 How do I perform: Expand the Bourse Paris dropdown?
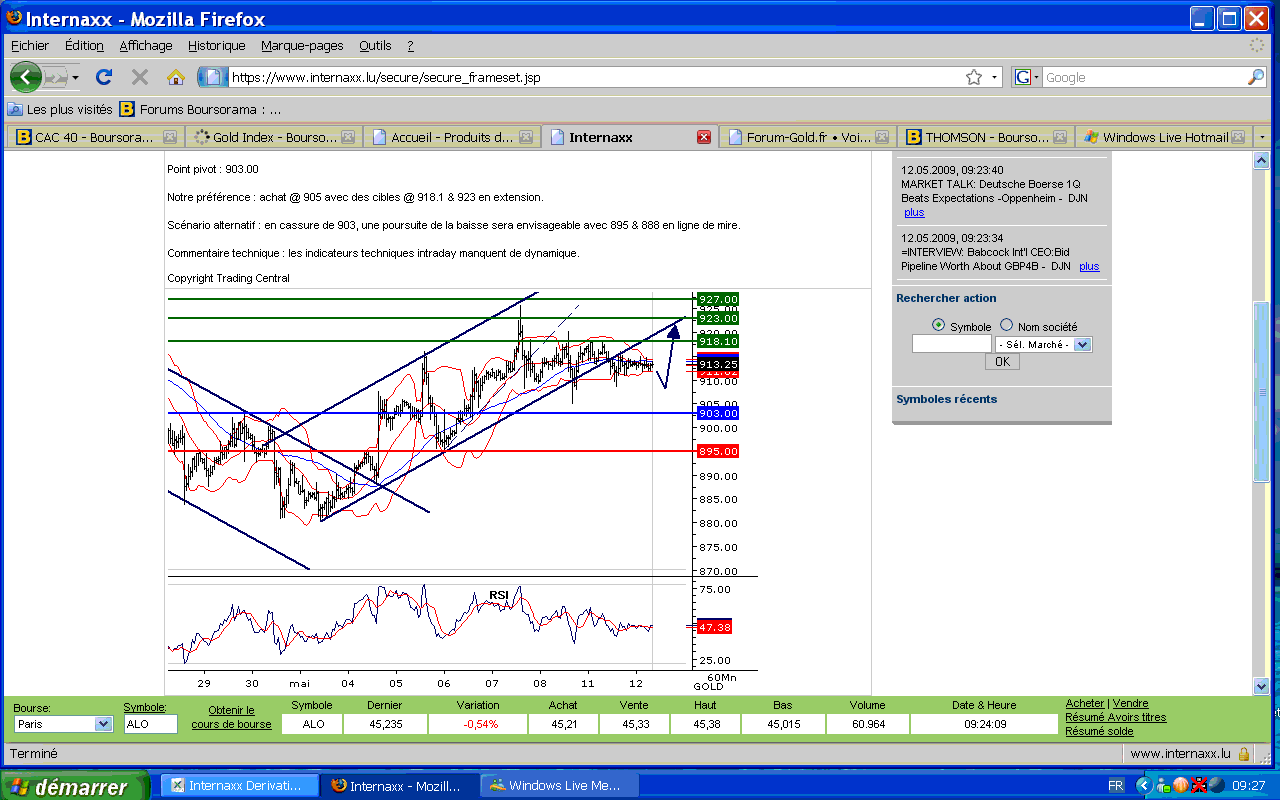(x=103, y=724)
